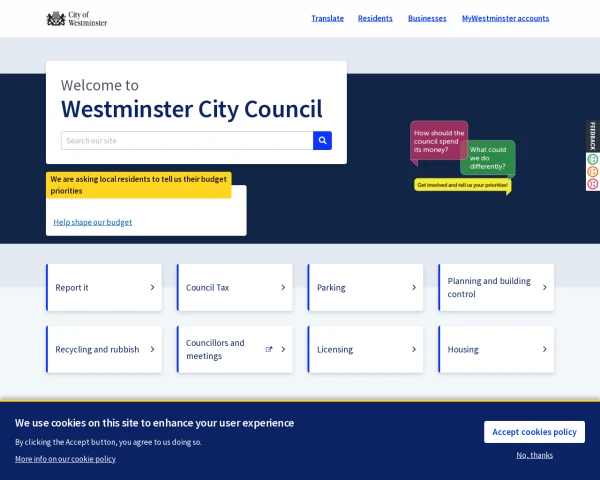Click the Westminster City Council heading
600x480 pixels.
click(x=192, y=109)
